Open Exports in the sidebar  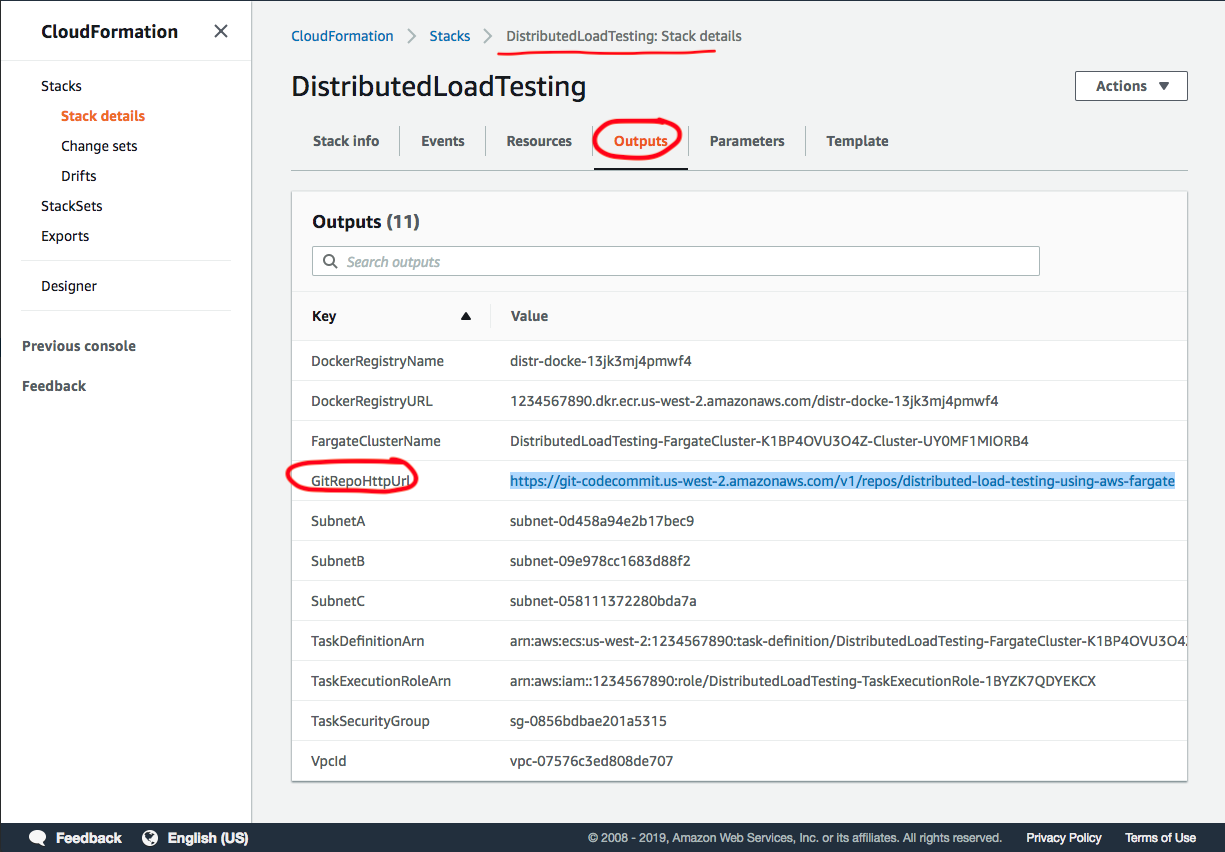pos(65,236)
